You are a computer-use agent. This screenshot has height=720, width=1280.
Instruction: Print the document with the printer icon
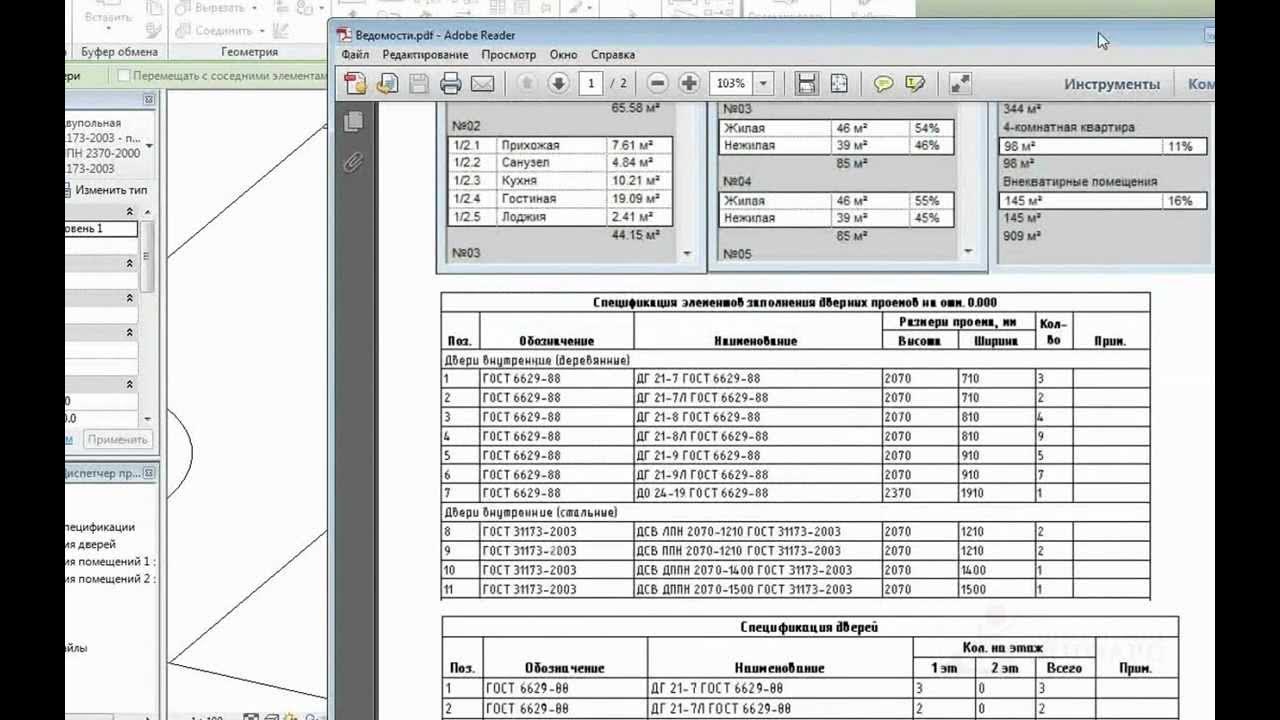click(x=451, y=83)
